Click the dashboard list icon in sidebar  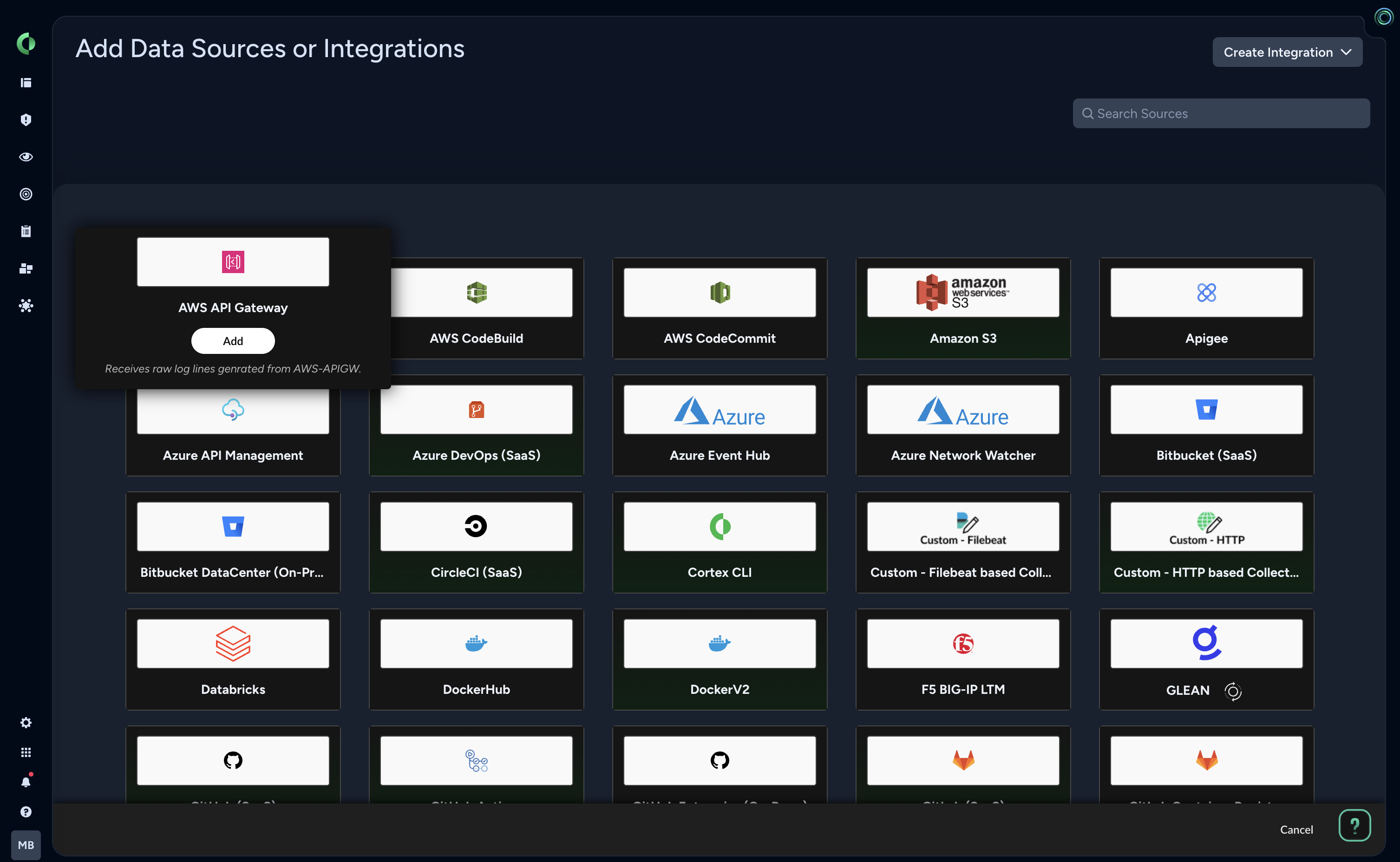pyautogui.click(x=26, y=83)
